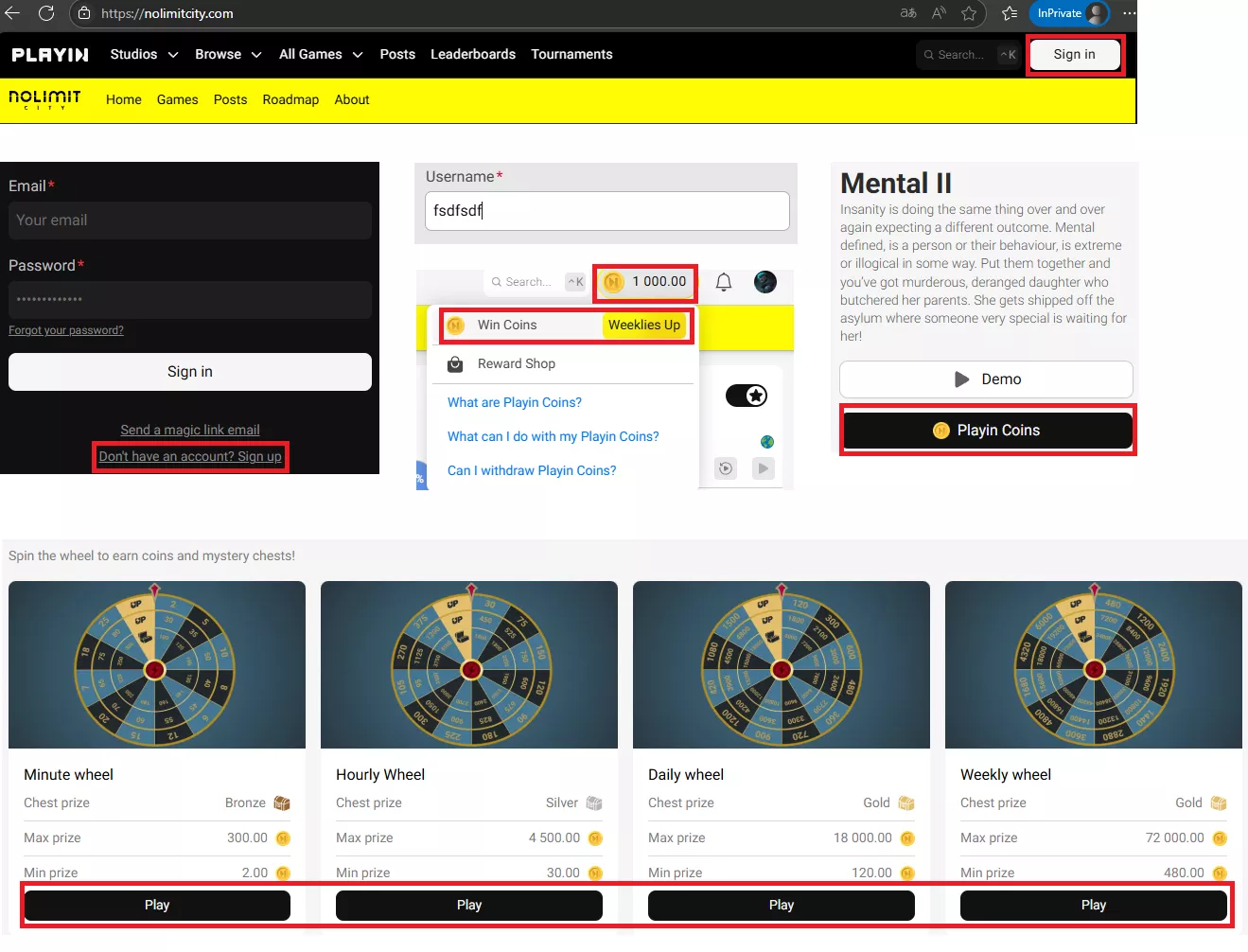Click the Weeklies Up badge
This screenshot has height=952, width=1248.
[x=644, y=326]
